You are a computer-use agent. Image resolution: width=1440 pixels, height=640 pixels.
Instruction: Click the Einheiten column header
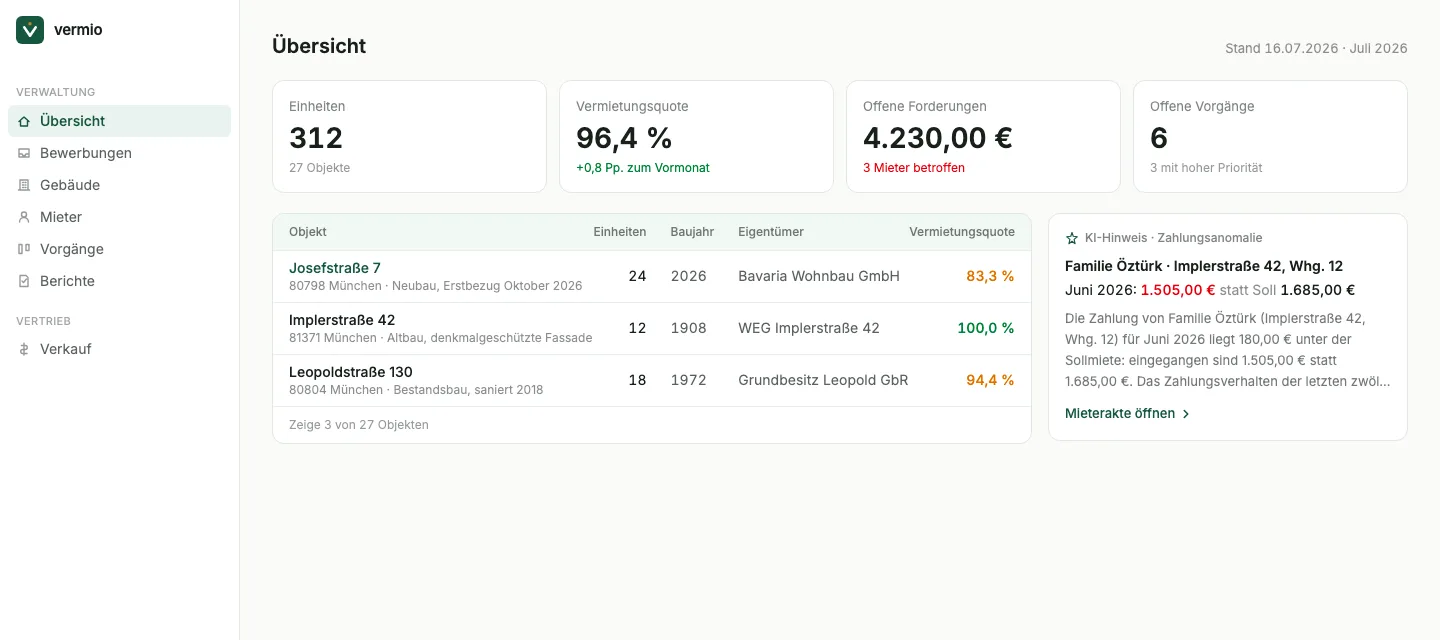[x=620, y=232]
